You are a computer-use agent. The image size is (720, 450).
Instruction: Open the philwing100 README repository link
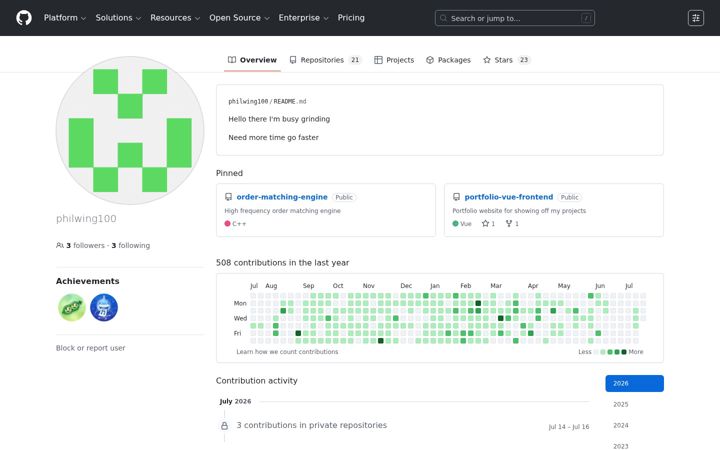(x=248, y=101)
